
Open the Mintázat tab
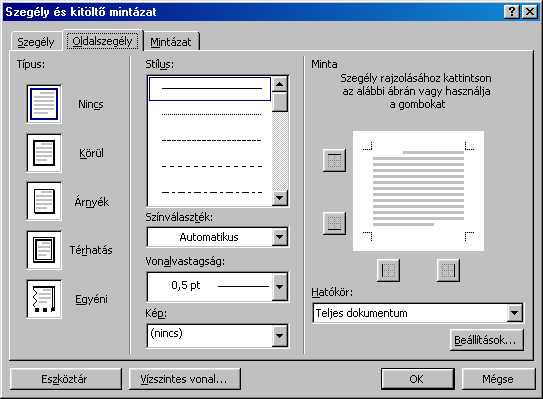click(x=171, y=42)
